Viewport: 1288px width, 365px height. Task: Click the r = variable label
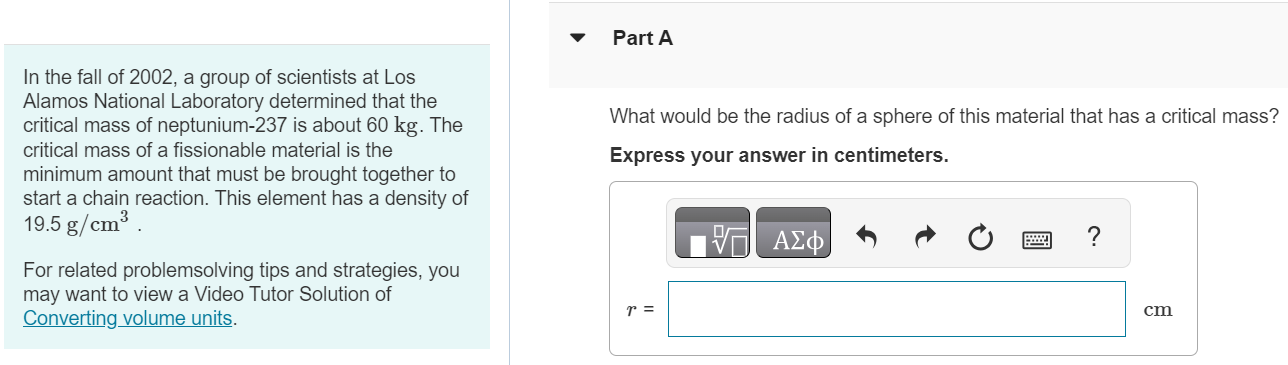pos(639,310)
